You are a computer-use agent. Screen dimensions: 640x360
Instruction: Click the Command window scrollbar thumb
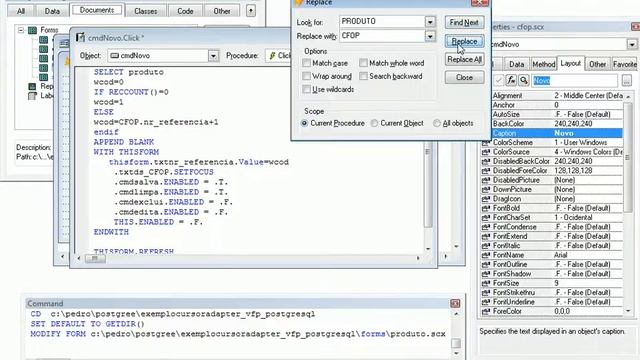tap(456, 343)
